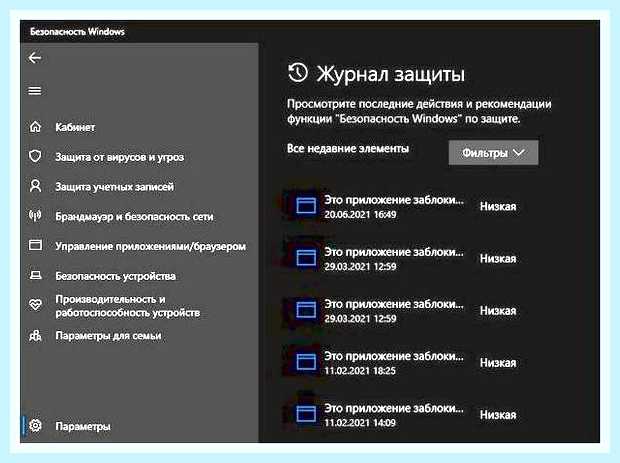
Task: Open the Фильтры dropdown
Action: point(493,153)
